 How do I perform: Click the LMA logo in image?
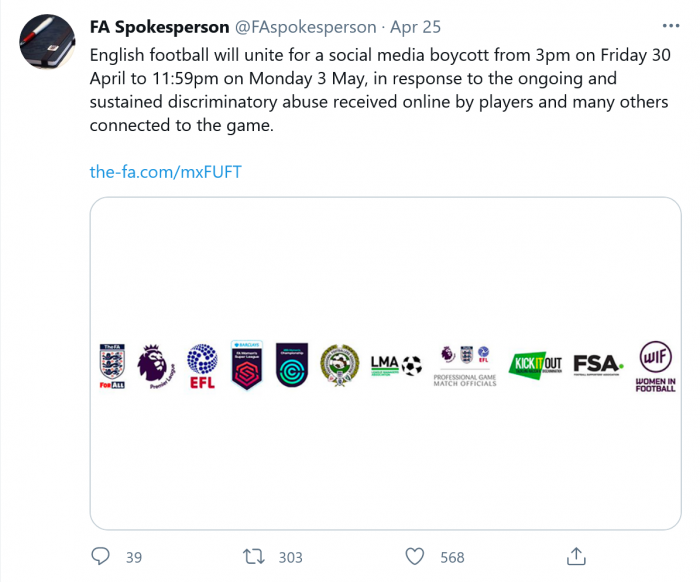396,364
